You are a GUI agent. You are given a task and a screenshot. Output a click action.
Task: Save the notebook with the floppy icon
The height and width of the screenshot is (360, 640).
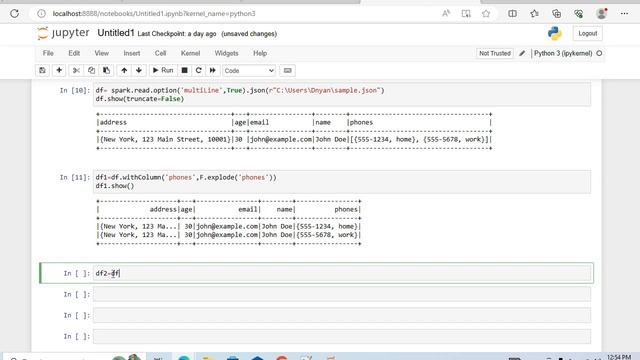[x=42, y=71]
